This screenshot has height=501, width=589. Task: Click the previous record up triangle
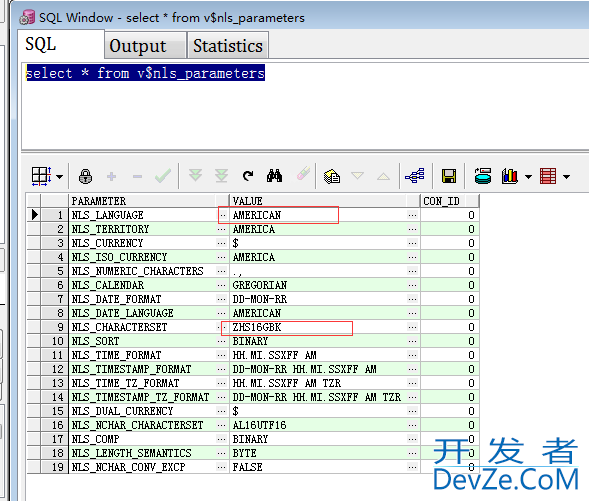tap(383, 176)
